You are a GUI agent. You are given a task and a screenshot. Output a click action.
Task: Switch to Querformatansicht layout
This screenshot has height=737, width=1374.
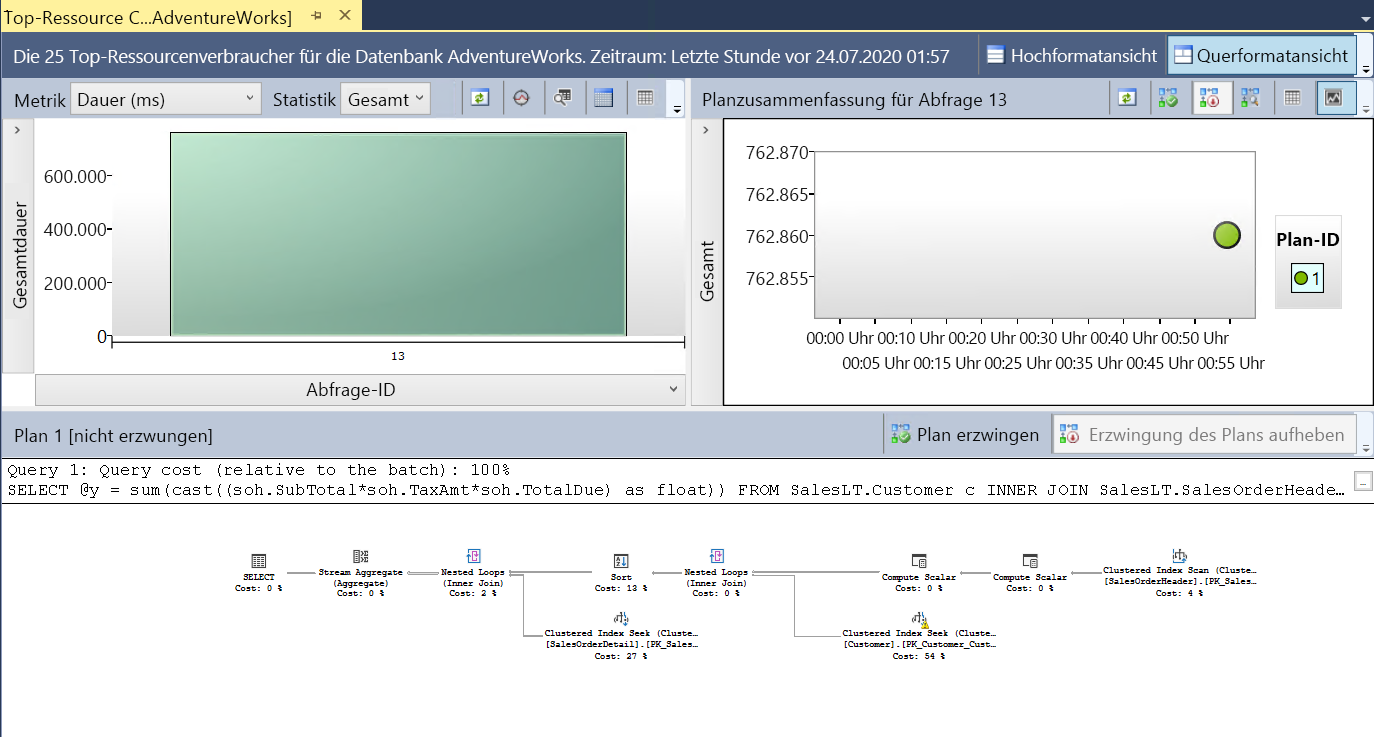pos(1260,56)
